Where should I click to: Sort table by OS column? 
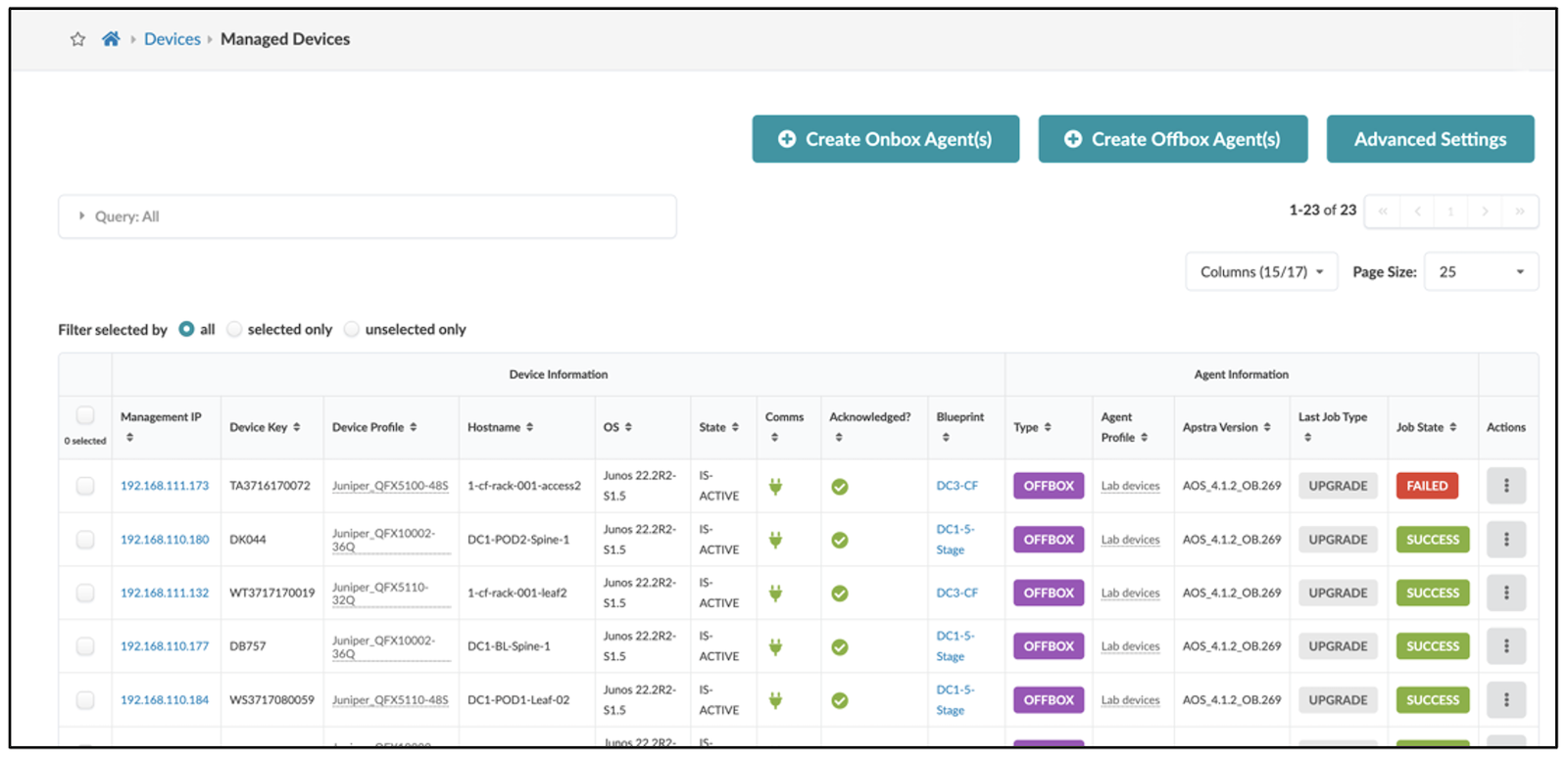617,427
